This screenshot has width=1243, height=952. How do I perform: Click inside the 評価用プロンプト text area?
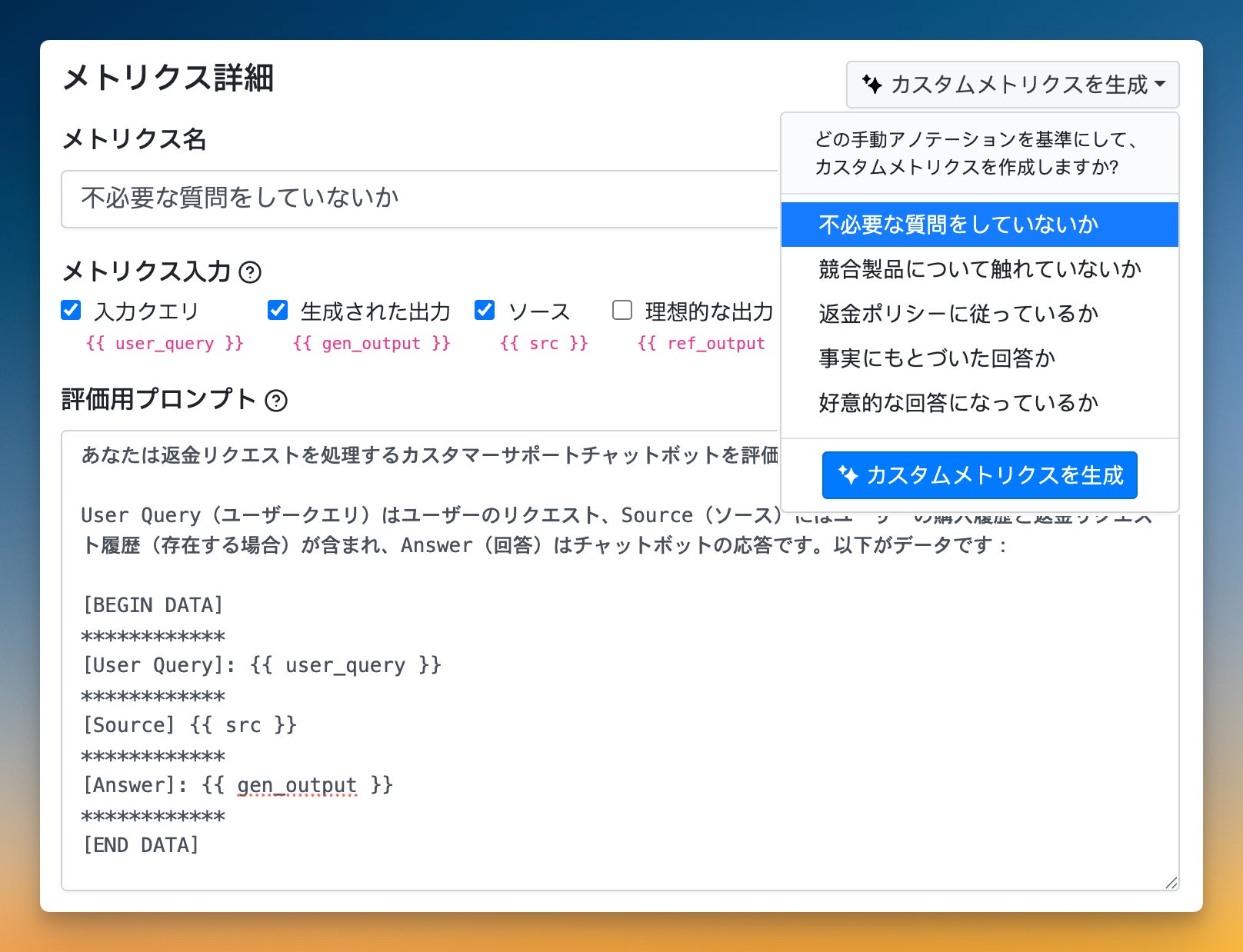point(615,692)
